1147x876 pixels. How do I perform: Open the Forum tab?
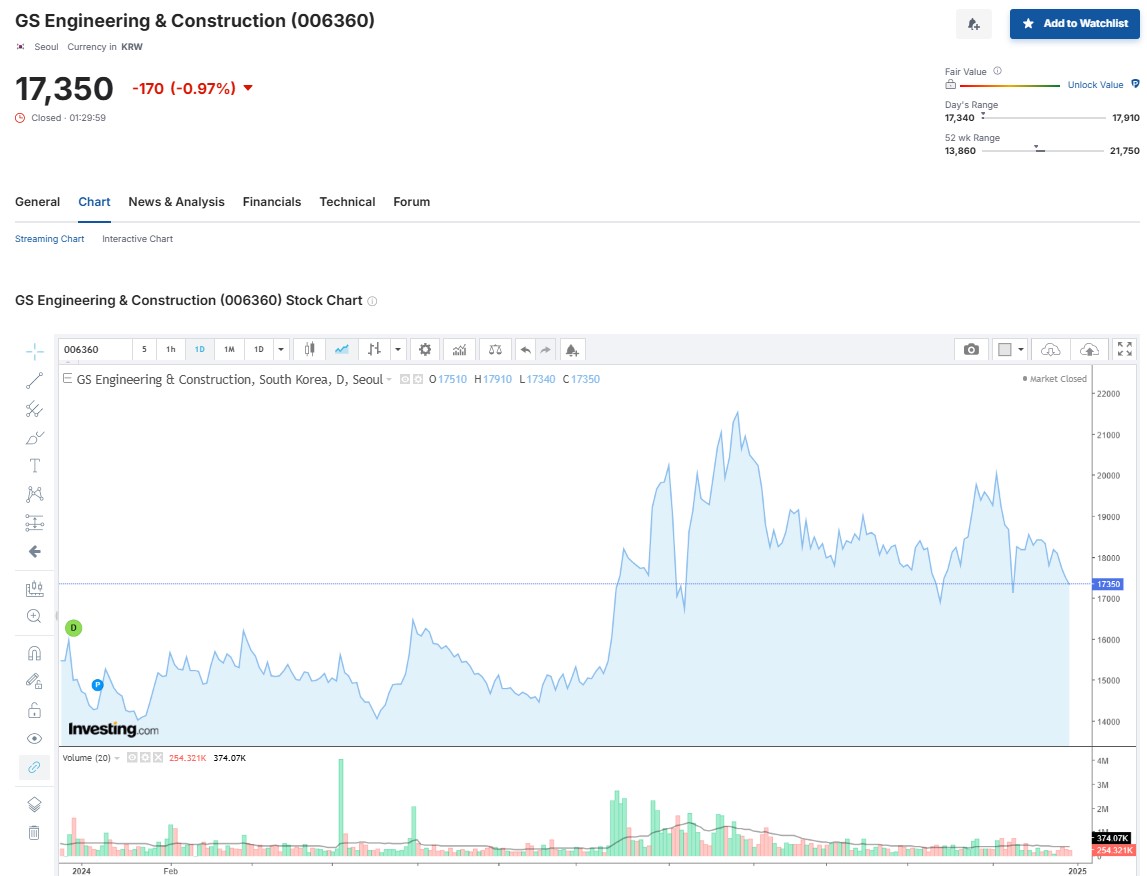pyautogui.click(x=412, y=202)
